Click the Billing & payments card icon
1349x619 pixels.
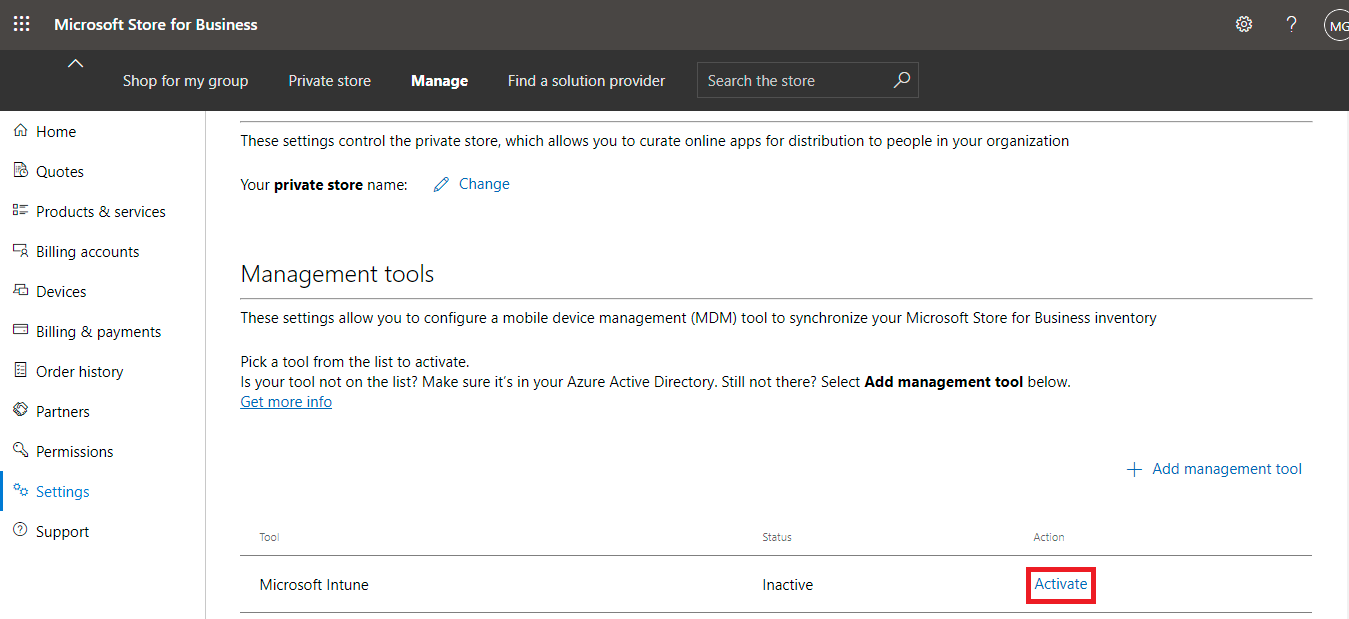pos(20,331)
